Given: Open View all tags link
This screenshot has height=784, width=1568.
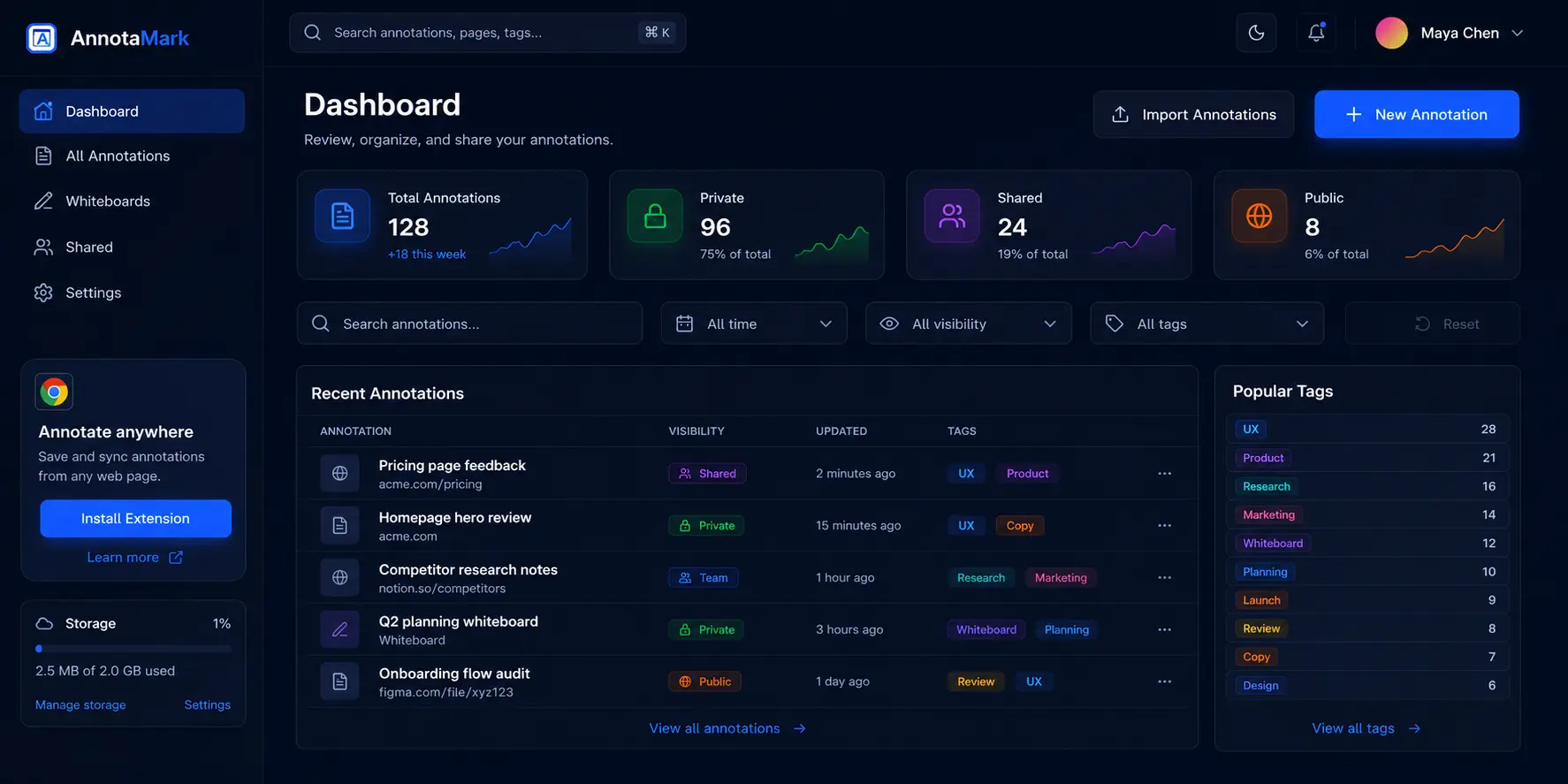Looking at the screenshot, I should click(1366, 728).
